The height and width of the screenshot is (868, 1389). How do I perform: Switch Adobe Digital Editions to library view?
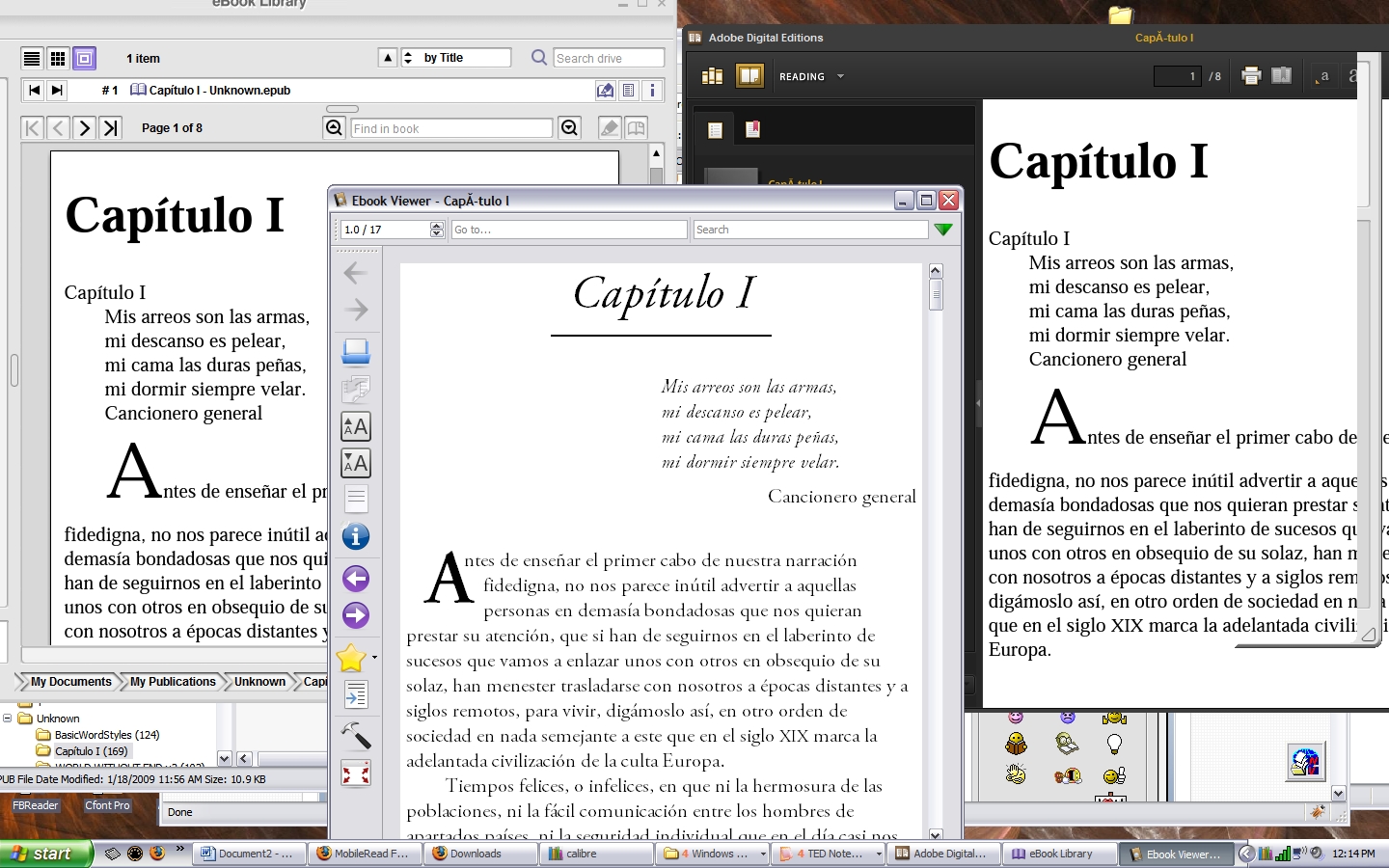(713, 76)
